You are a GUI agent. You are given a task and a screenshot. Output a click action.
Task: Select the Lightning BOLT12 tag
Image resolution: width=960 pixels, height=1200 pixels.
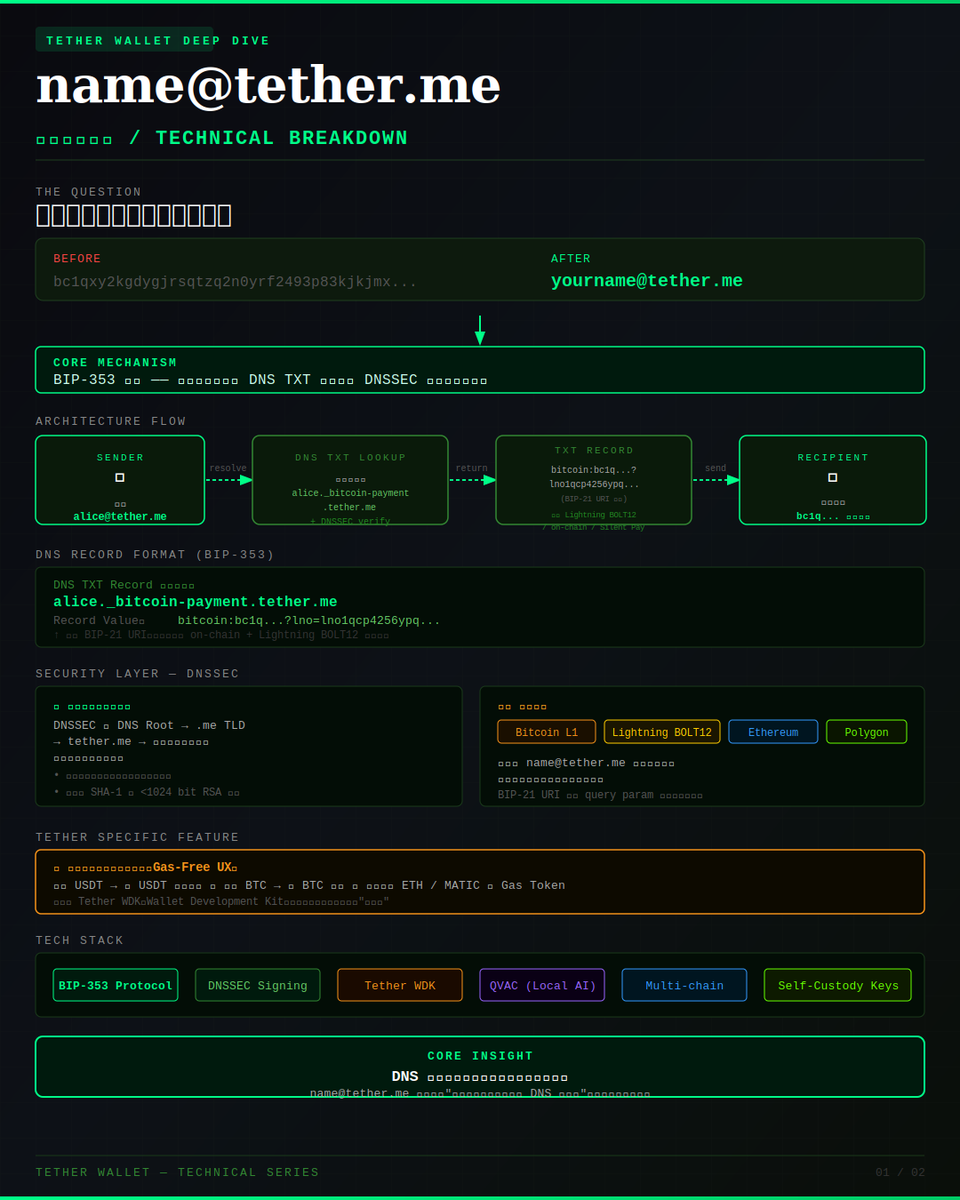662,732
